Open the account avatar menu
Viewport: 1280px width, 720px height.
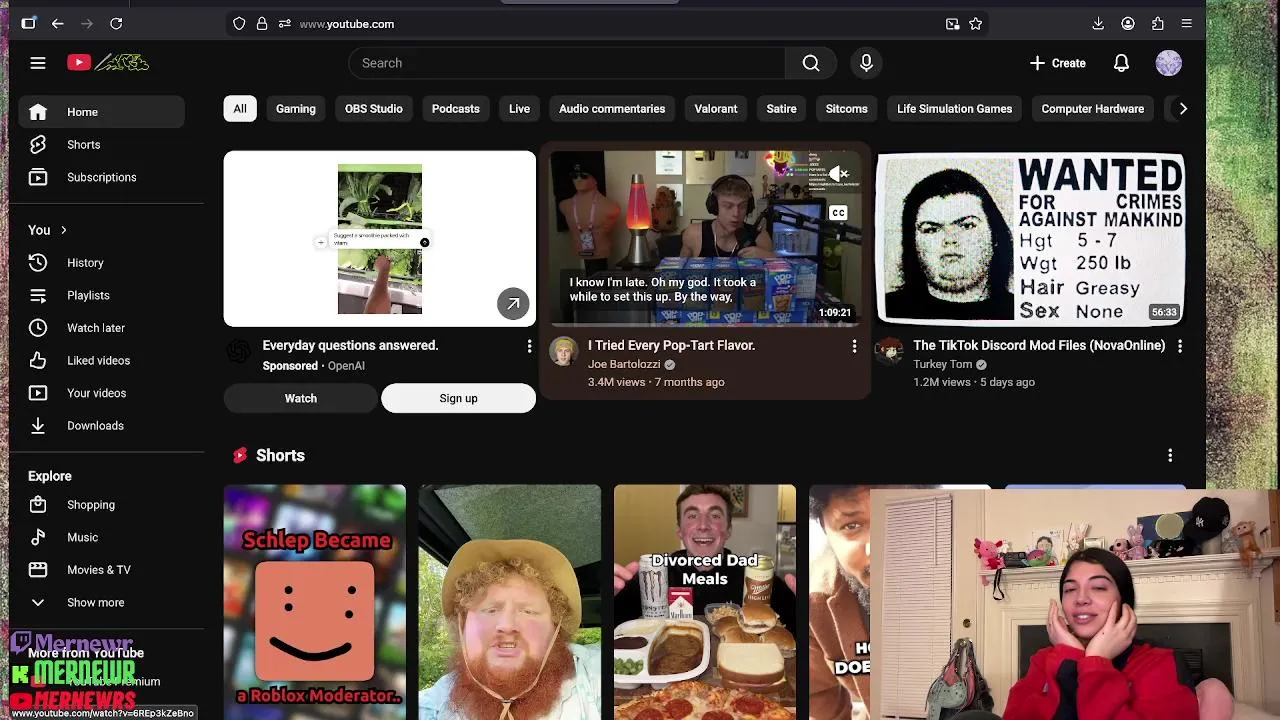coord(1169,63)
